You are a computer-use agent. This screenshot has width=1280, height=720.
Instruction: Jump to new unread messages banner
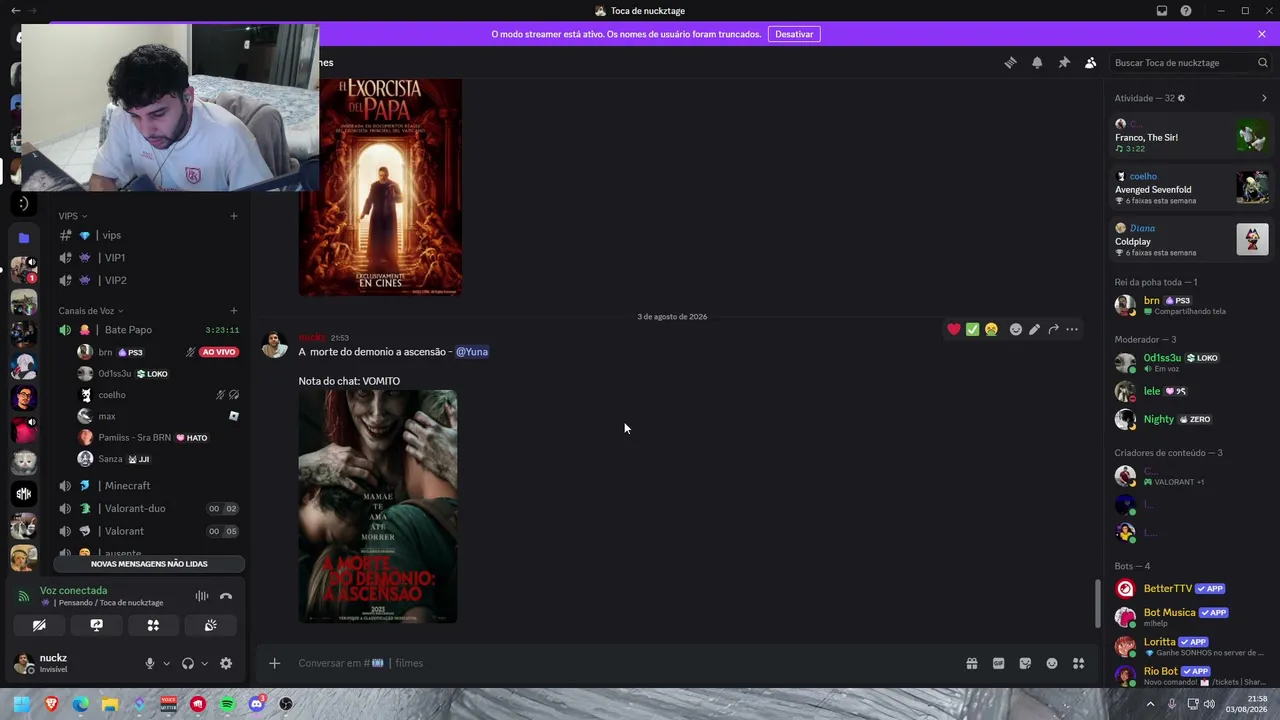(149, 564)
